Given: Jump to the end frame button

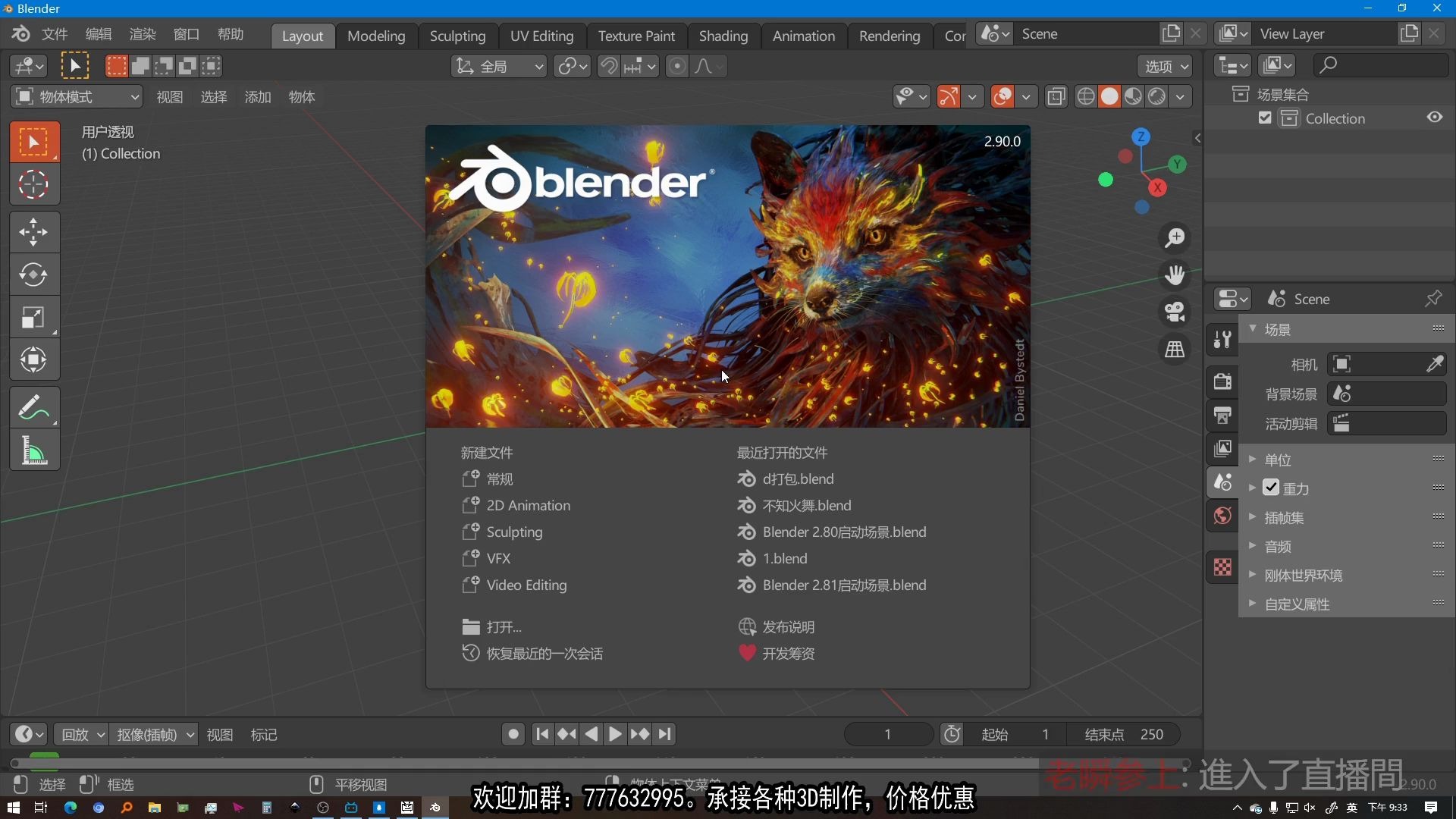Looking at the screenshot, I should [x=665, y=733].
